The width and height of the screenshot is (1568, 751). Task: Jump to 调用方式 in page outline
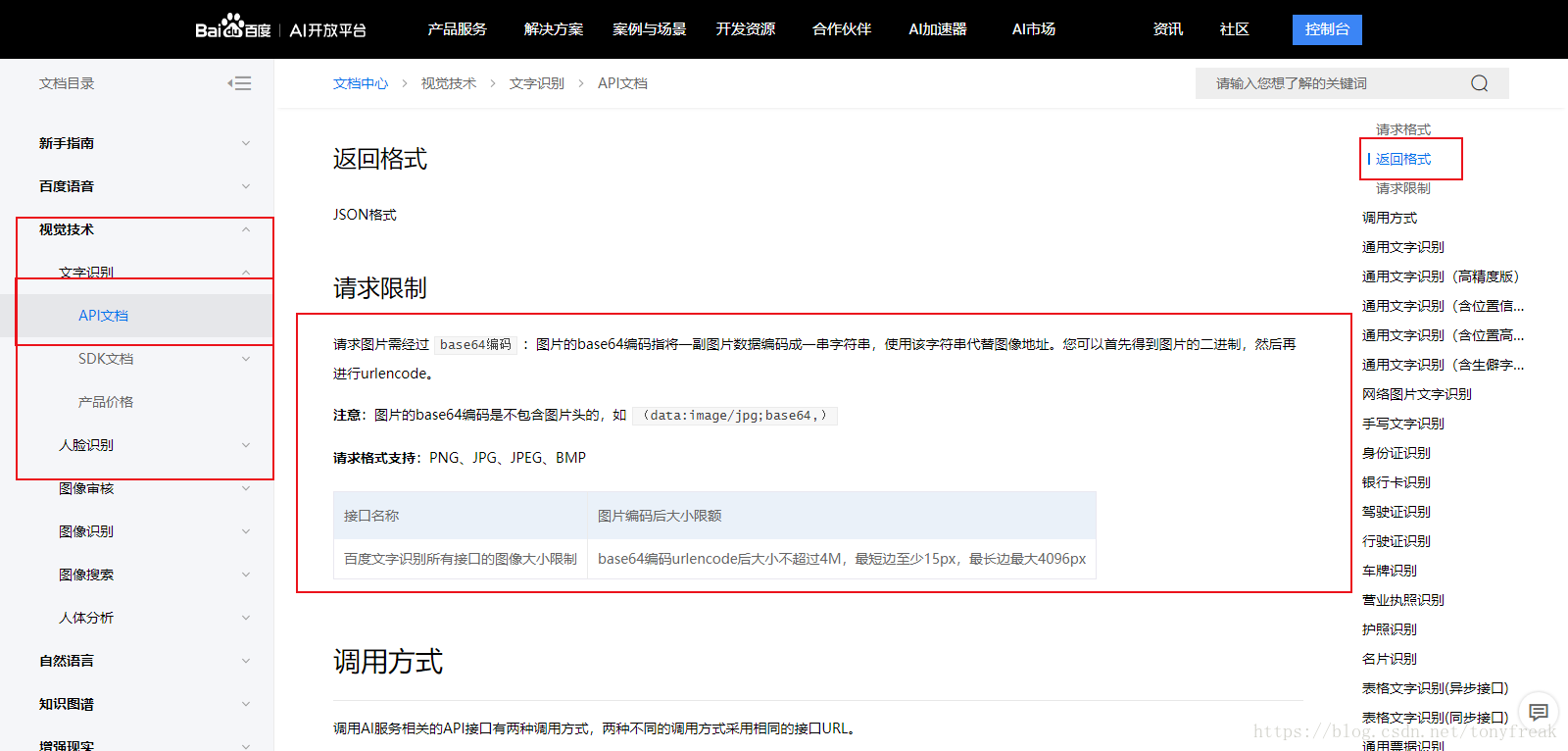point(1390,218)
